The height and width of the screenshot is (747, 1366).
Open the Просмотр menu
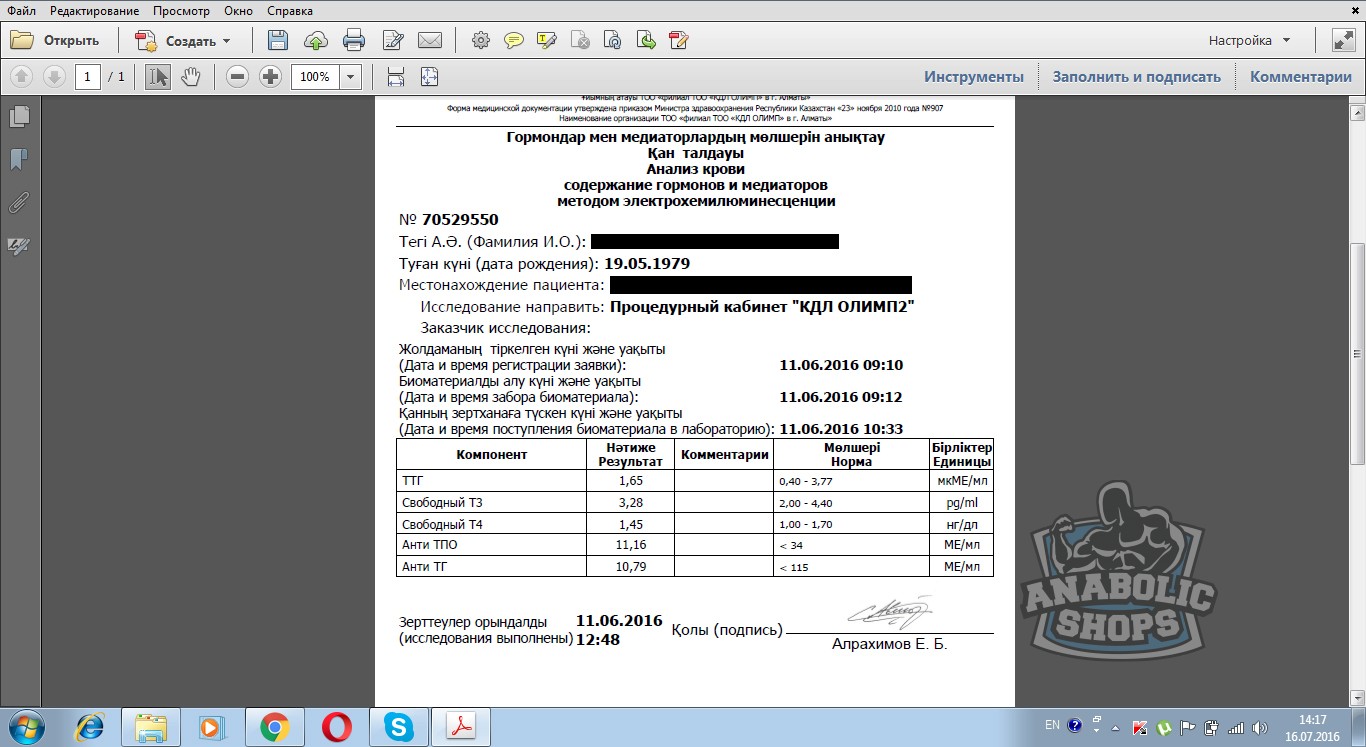(x=182, y=11)
